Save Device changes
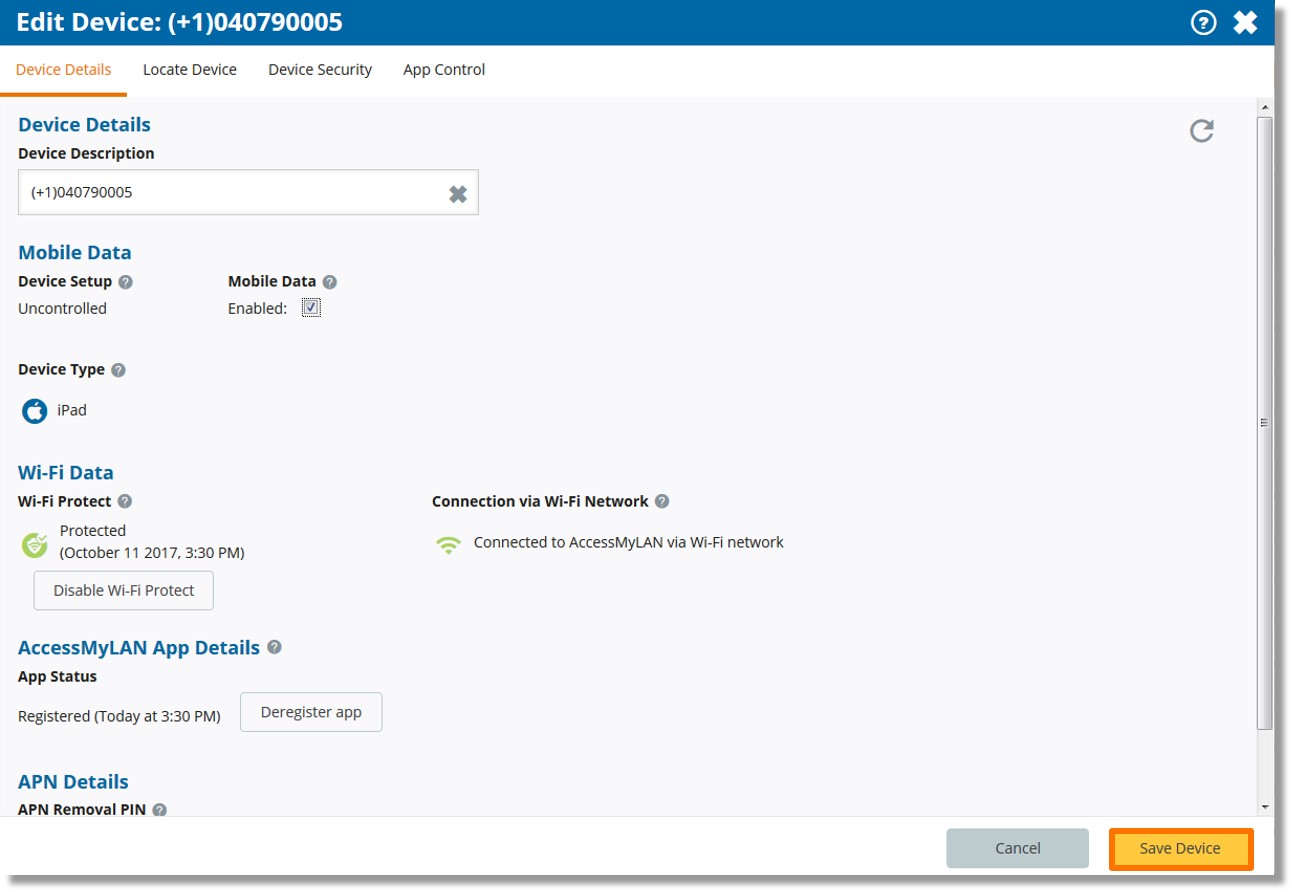 [x=1180, y=848]
